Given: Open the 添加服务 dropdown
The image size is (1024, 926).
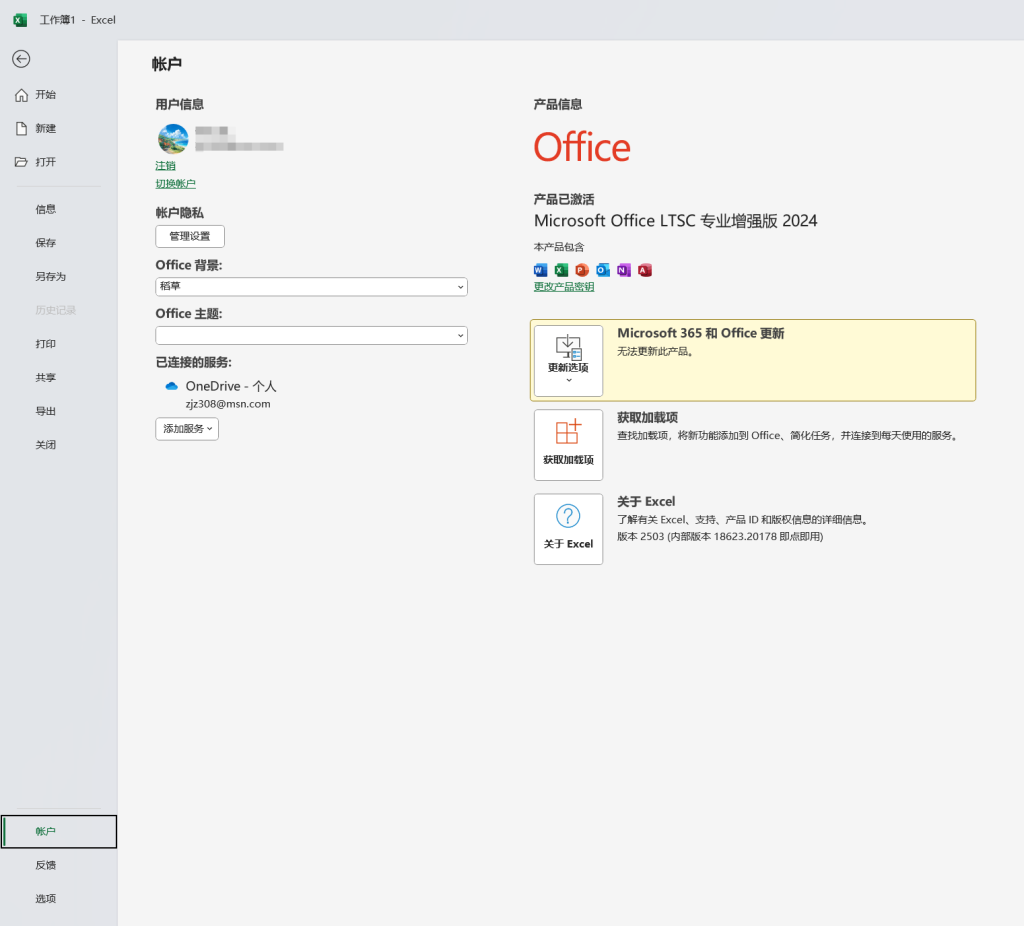Looking at the screenshot, I should 186,428.
